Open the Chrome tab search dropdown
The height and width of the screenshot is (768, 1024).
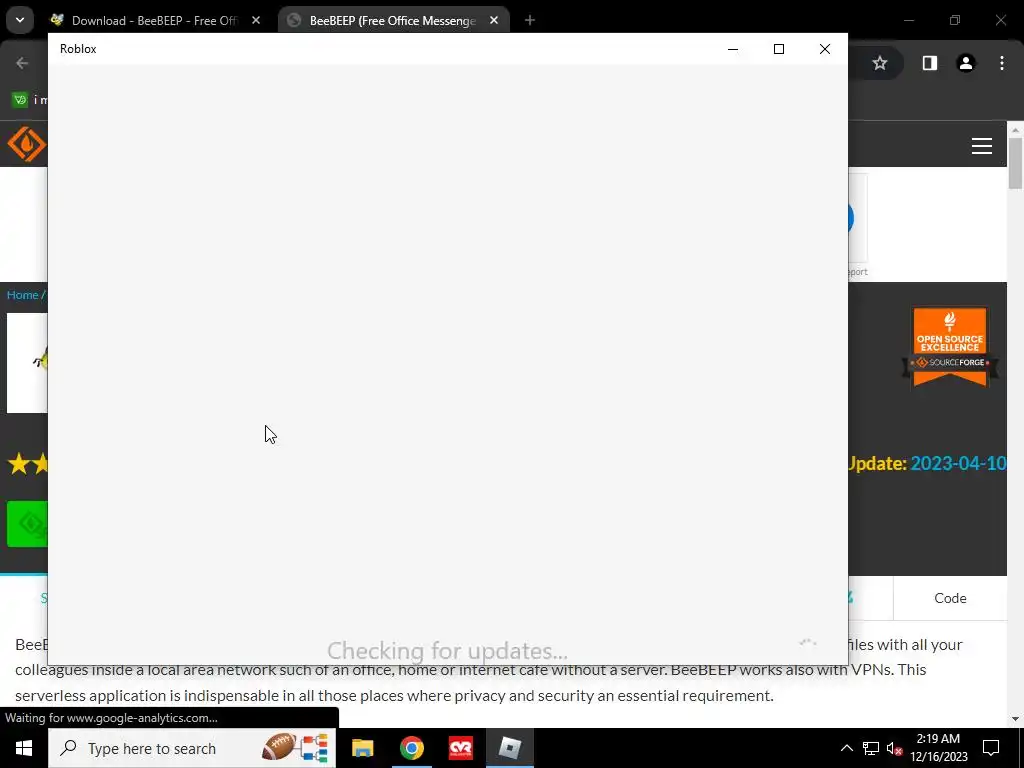click(x=20, y=20)
